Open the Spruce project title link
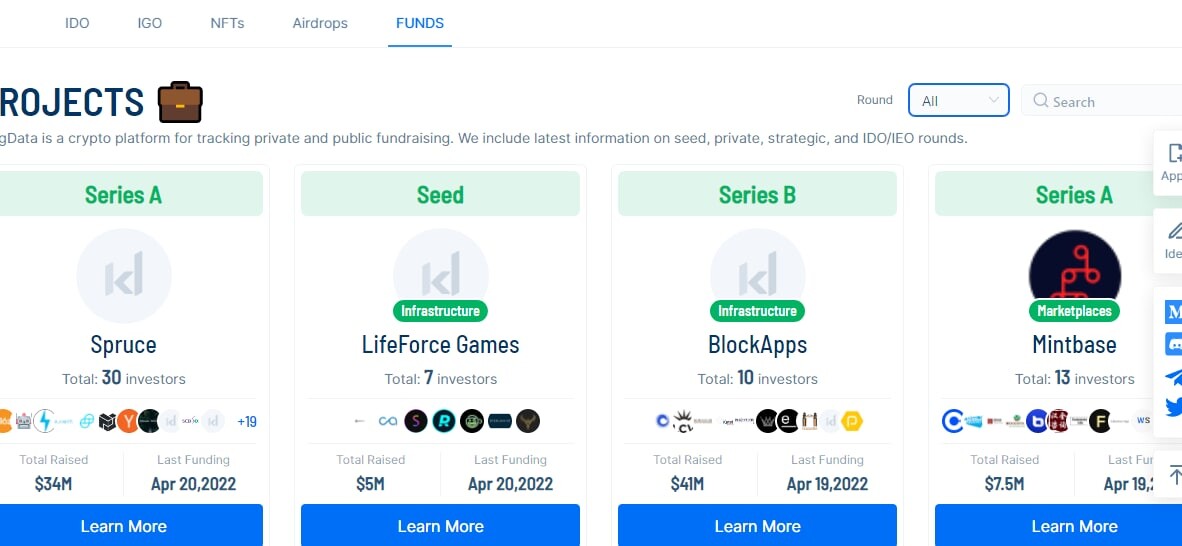This screenshot has width=1182, height=546. coord(124,345)
